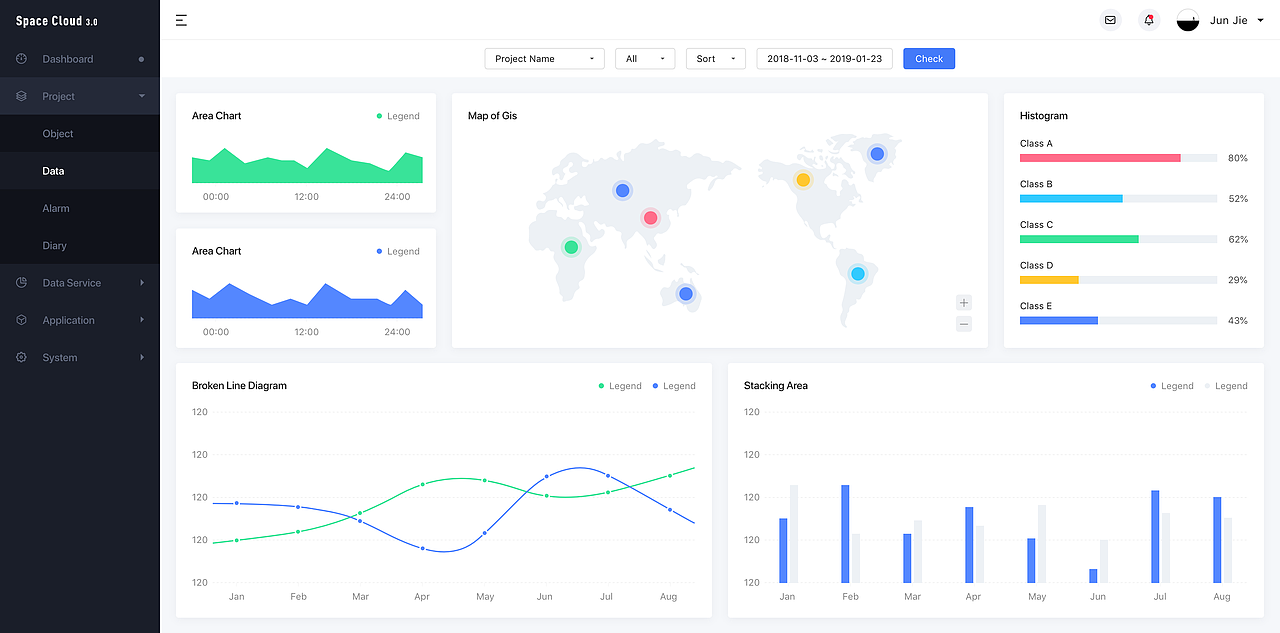Screen dimensions: 1280x633
Task: Select the cyan map marker in South America
Action: pyautogui.click(x=857, y=274)
